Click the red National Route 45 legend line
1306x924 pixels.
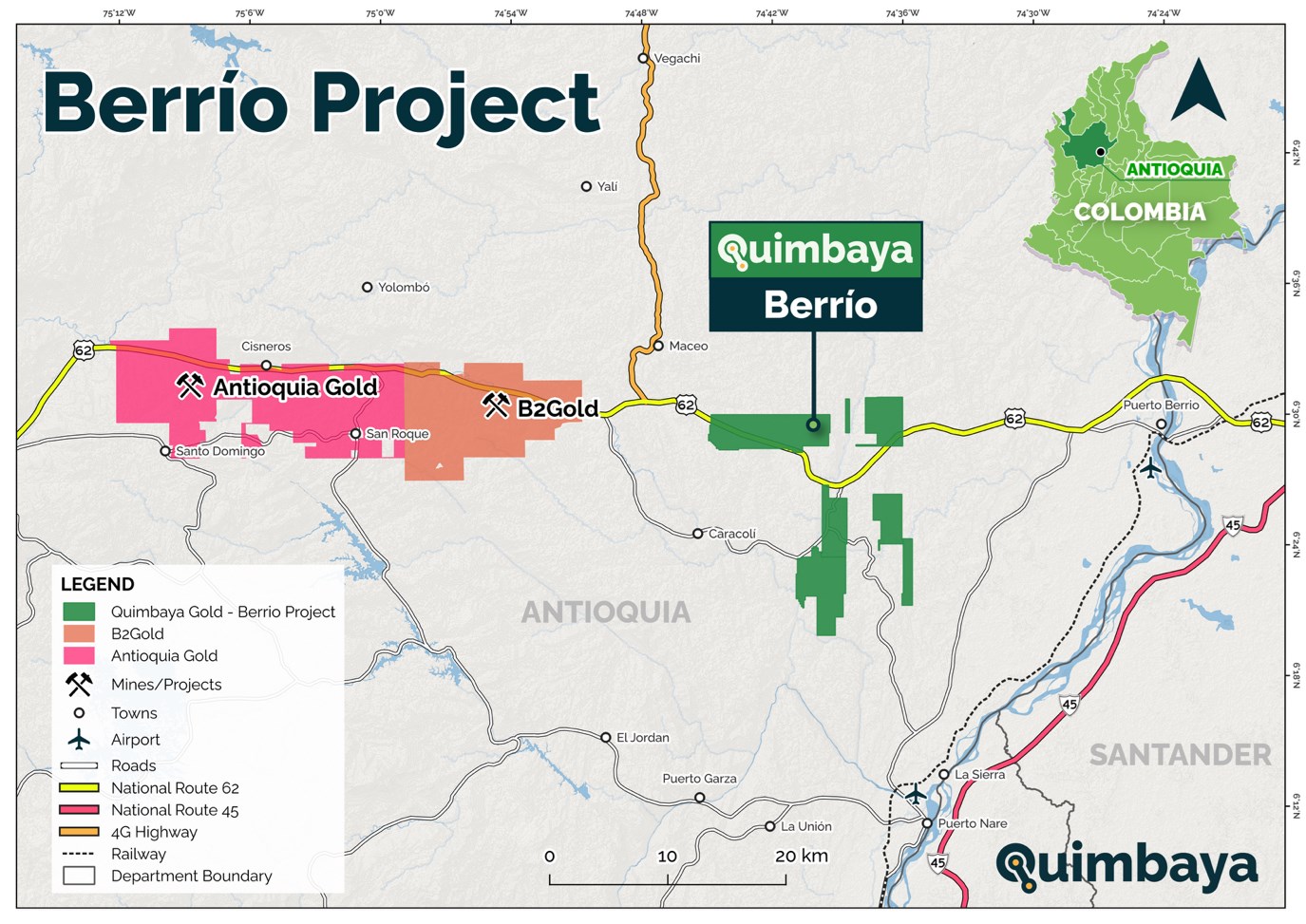point(79,809)
